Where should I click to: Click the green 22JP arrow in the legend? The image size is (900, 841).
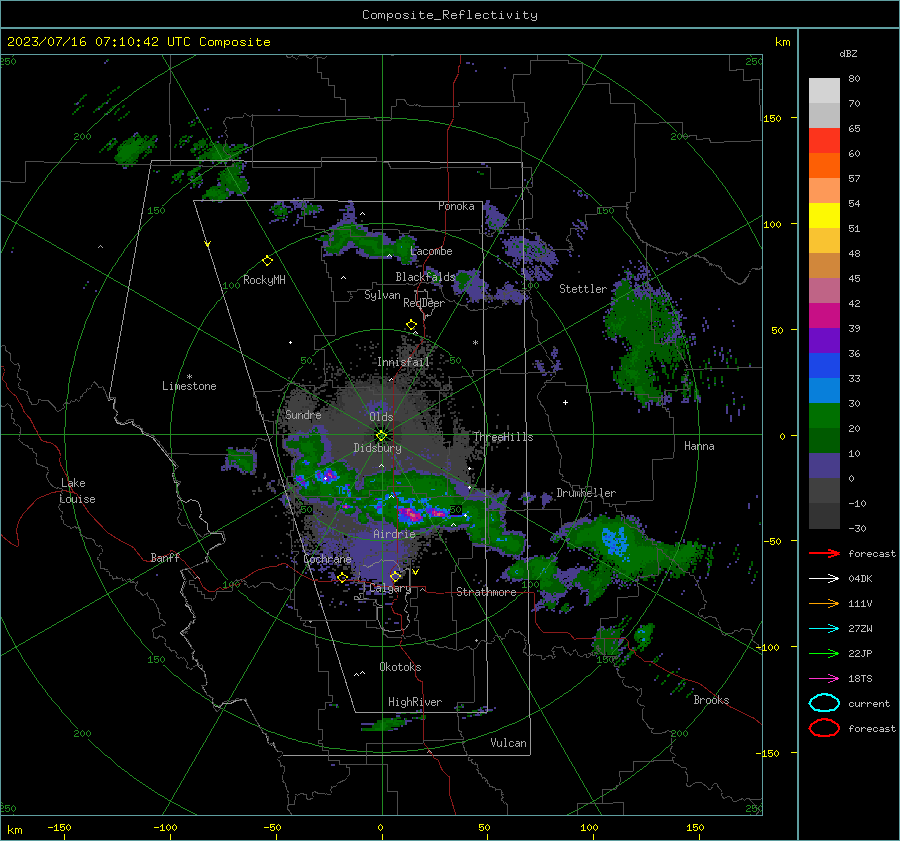click(x=824, y=653)
